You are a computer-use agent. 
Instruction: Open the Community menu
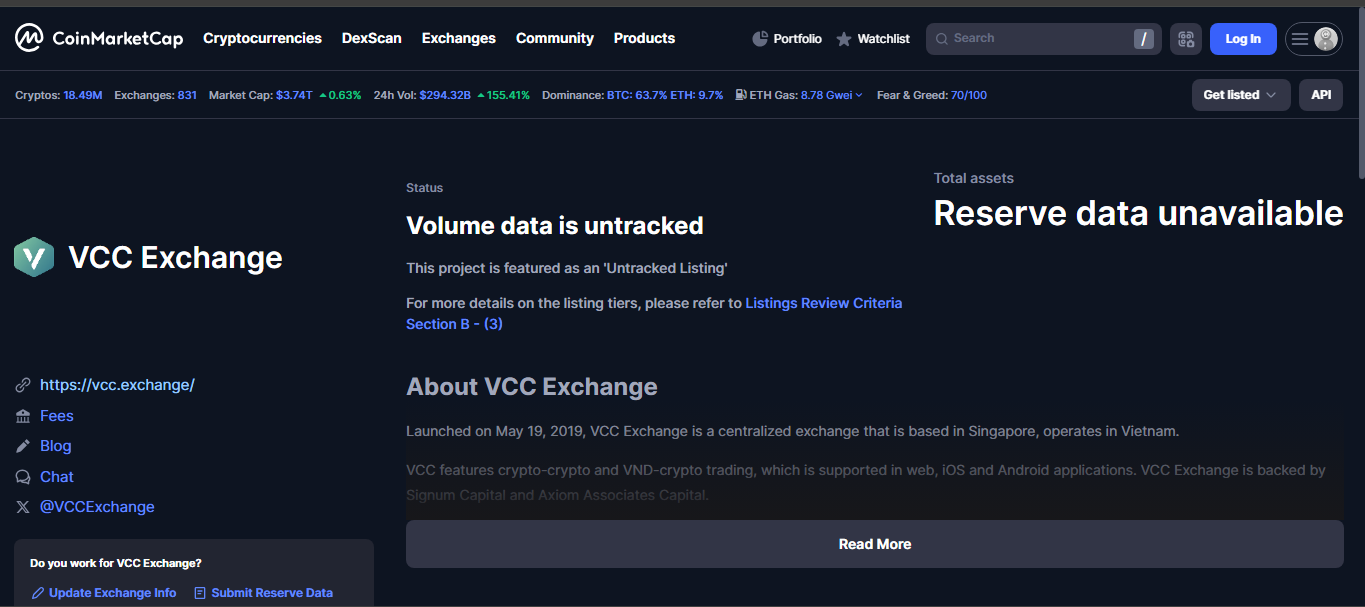pyautogui.click(x=555, y=38)
